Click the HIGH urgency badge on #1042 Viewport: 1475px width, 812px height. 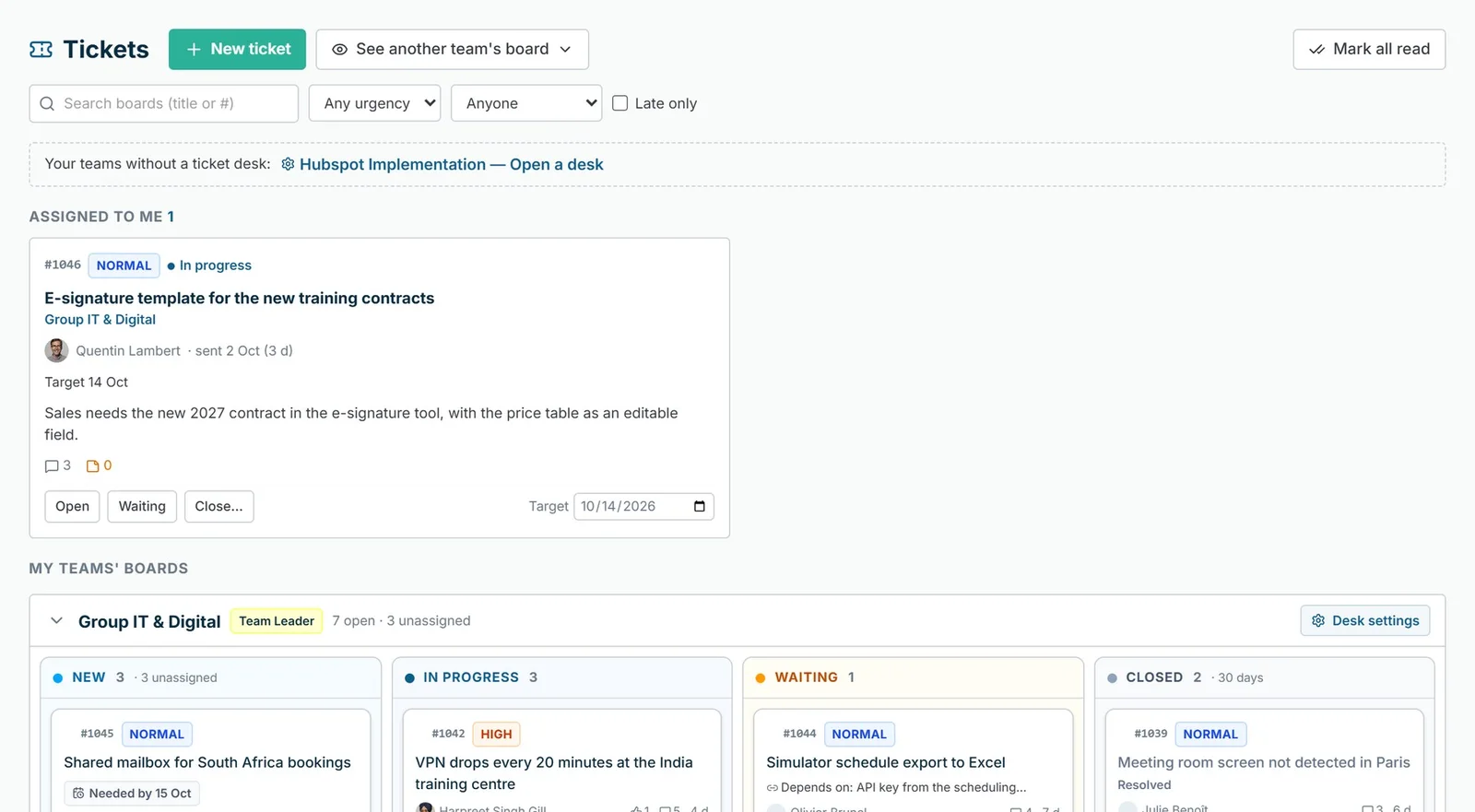click(x=496, y=735)
